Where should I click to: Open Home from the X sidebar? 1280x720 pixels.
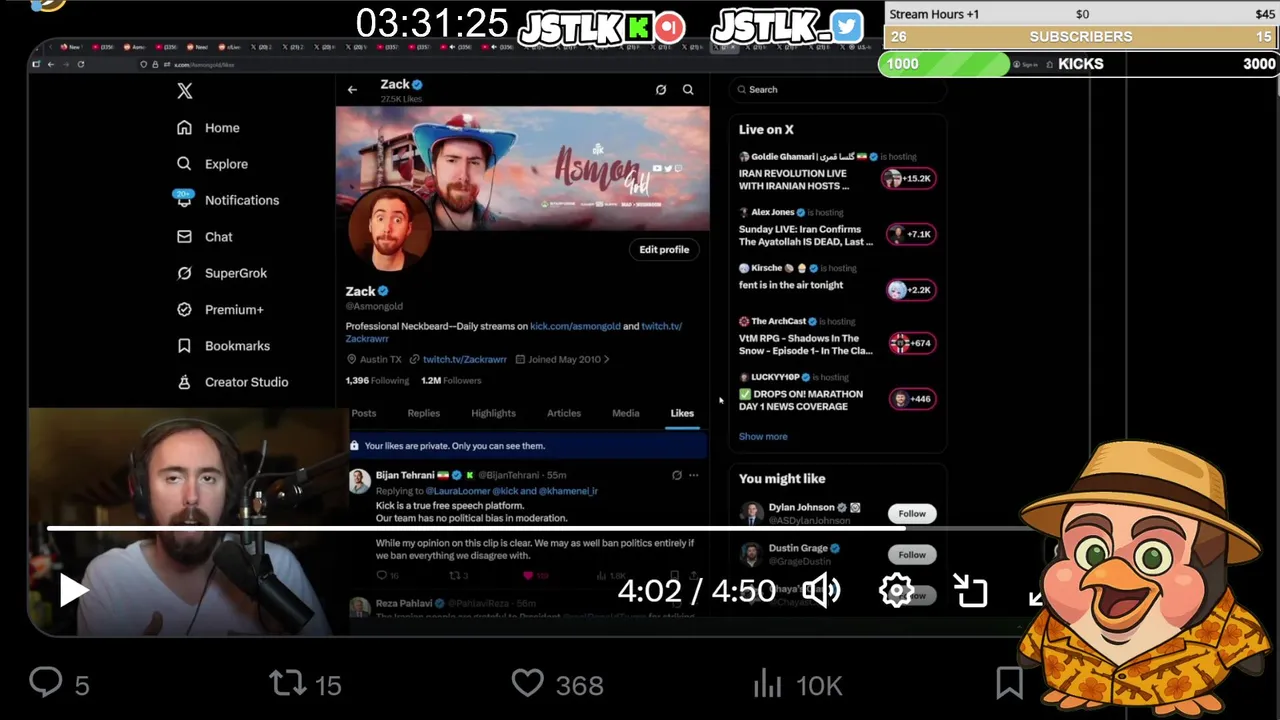tap(208, 128)
